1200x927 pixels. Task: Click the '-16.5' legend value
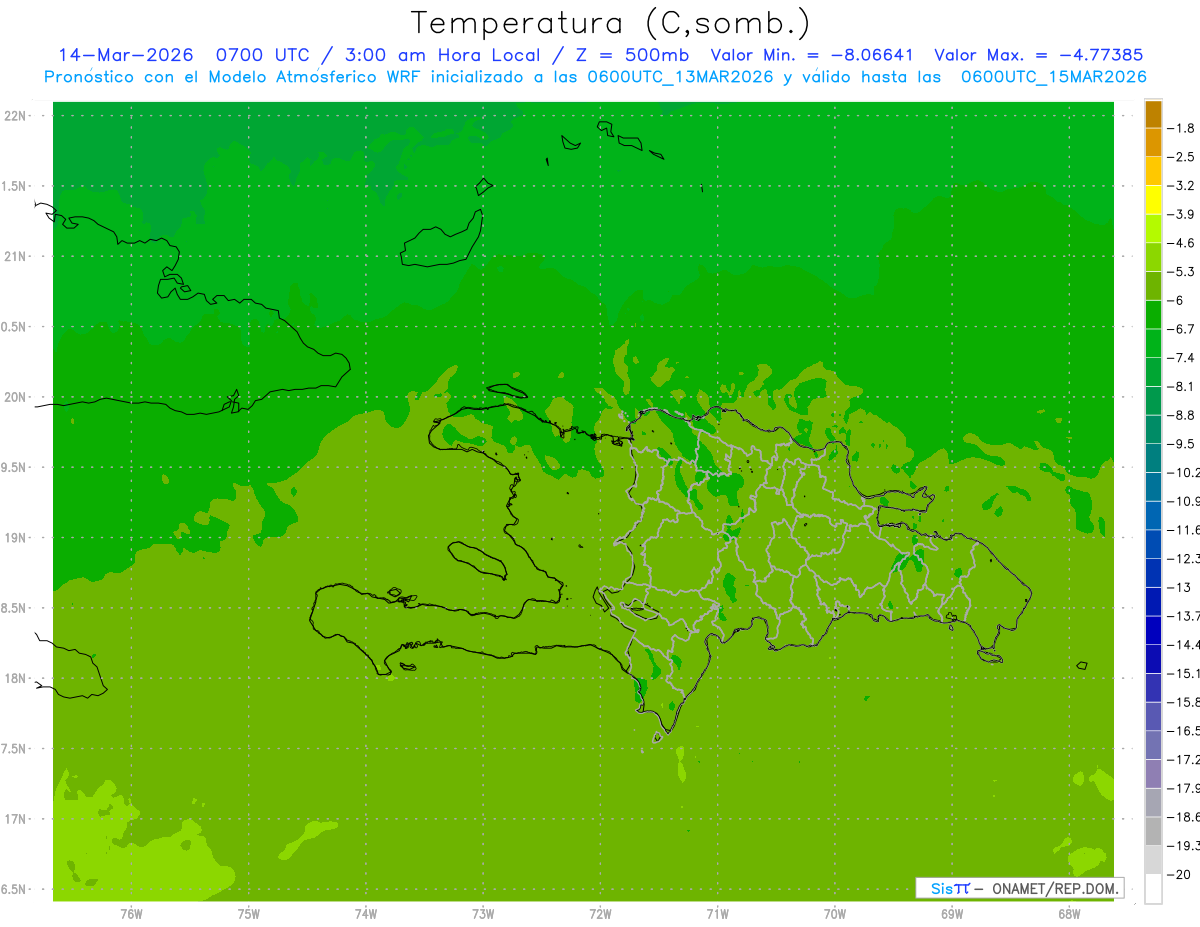1185,731
